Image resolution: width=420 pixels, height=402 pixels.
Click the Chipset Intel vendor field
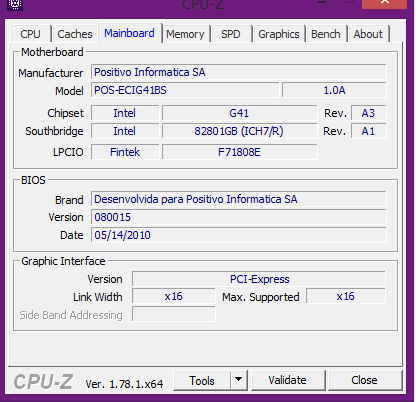(125, 113)
